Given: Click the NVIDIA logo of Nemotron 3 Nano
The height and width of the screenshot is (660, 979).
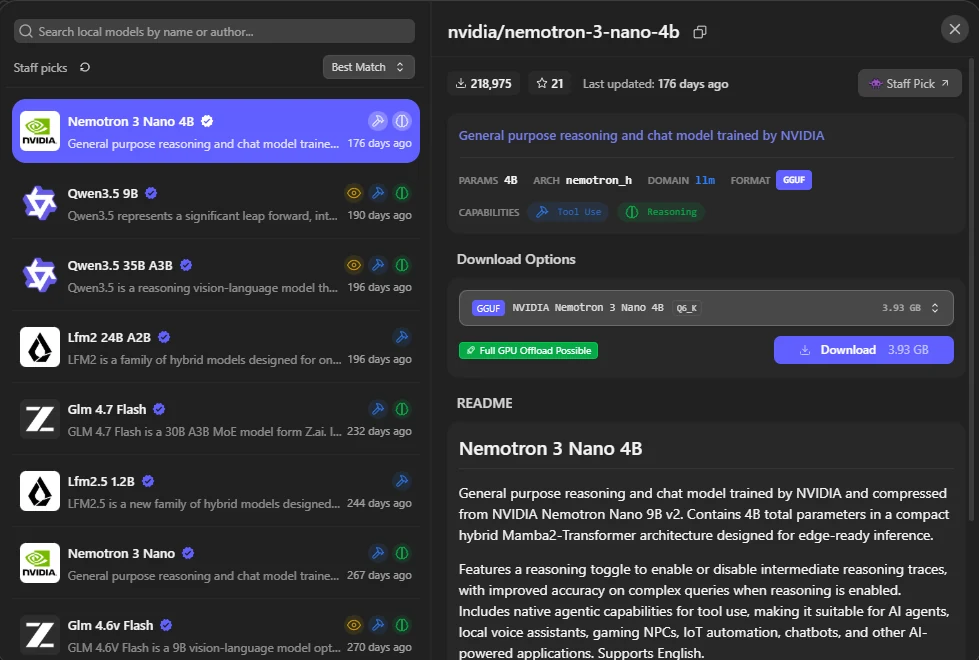Looking at the screenshot, I should [x=40, y=563].
